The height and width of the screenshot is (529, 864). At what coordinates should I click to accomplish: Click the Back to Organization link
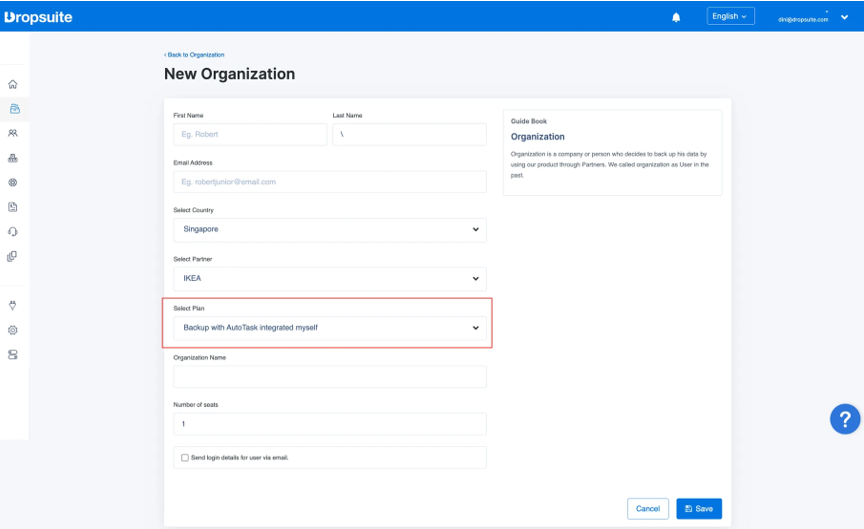click(x=195, y=55)
